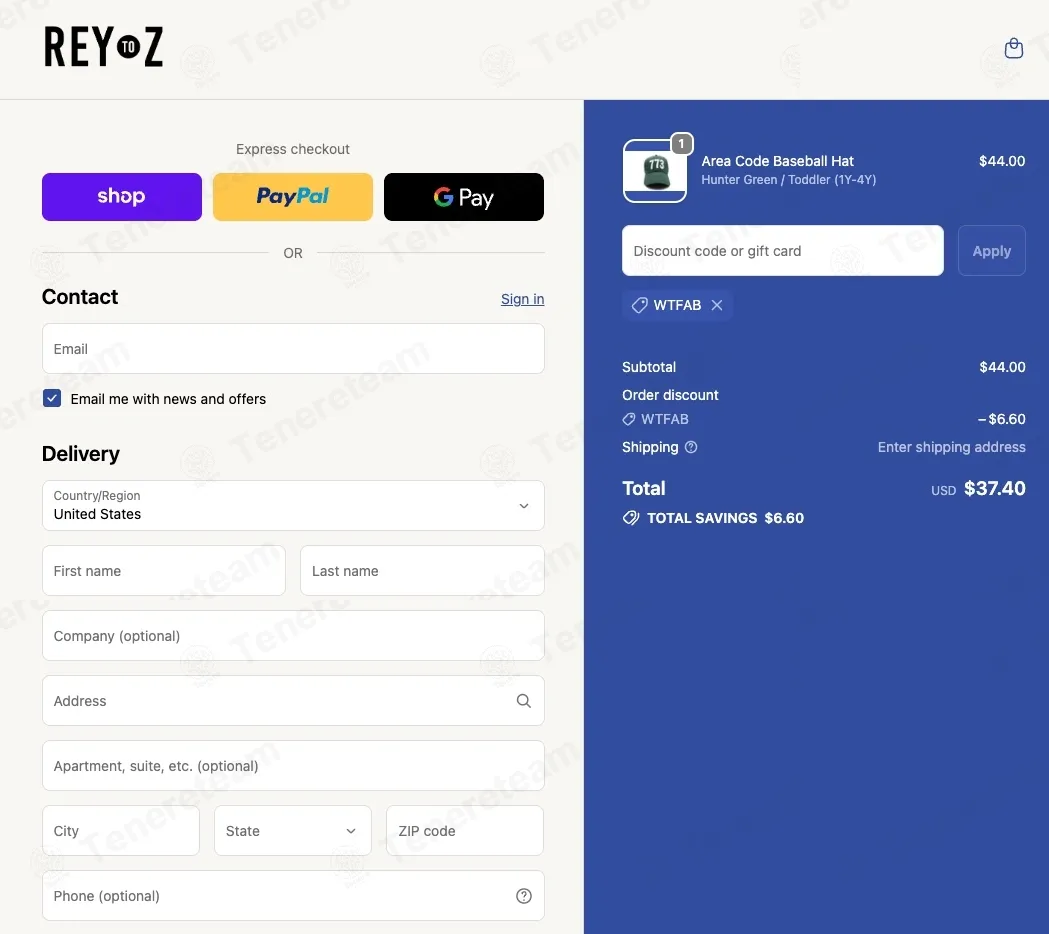The height and width of the screenshot is (934, 1049).
Task: Expand the Country/Region dropdown
Action: [x=293, y=506]
